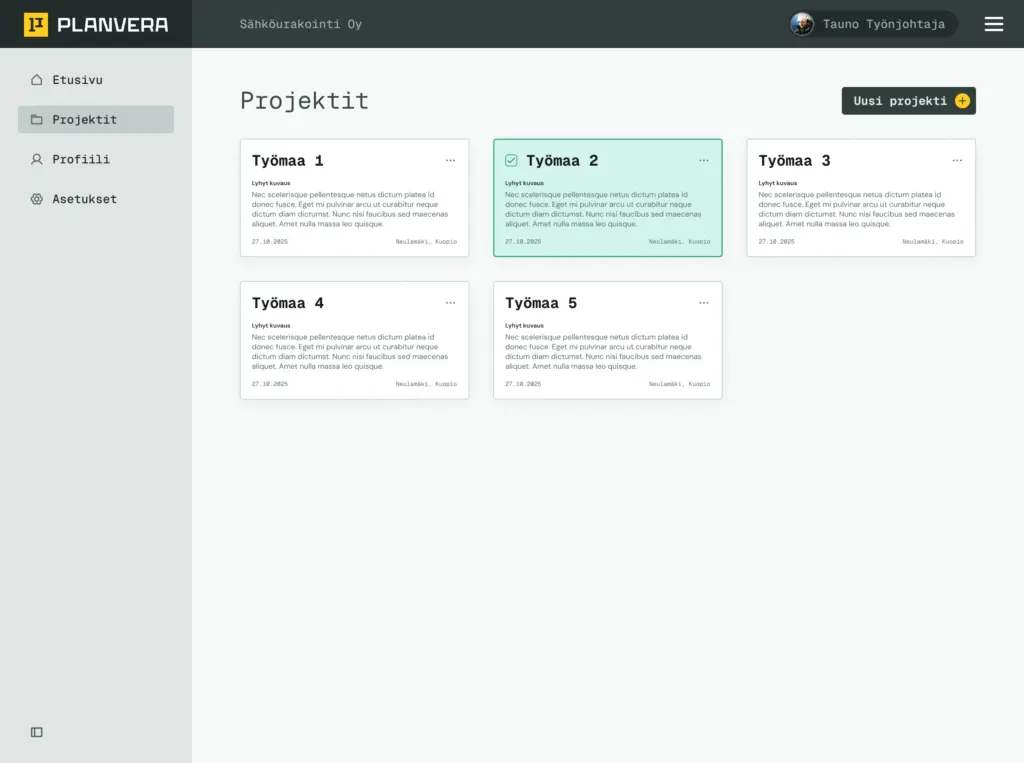This screenshot has width=1024, height=763.
Task: Expand options menu for Työmaa 5
Action: coord(704,303)
